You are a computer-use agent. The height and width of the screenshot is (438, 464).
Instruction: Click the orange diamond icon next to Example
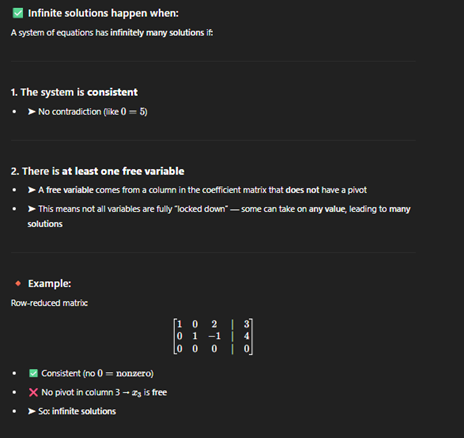pos(18,283)
